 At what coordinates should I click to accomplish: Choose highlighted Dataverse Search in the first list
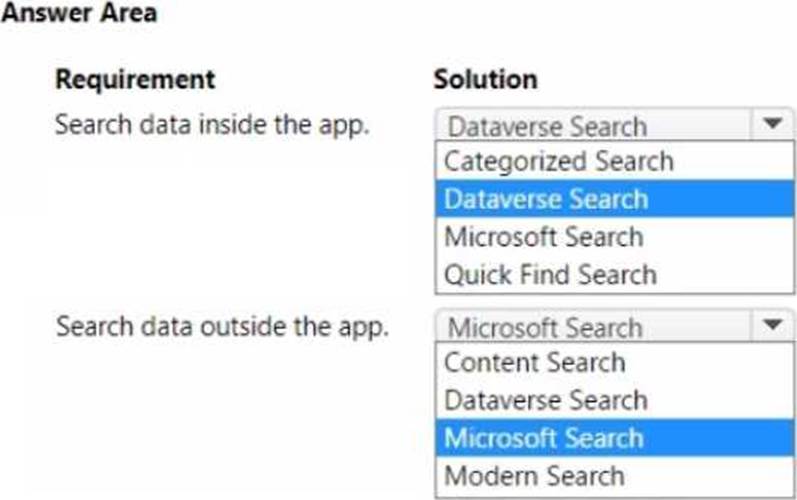tap(546, 199)
